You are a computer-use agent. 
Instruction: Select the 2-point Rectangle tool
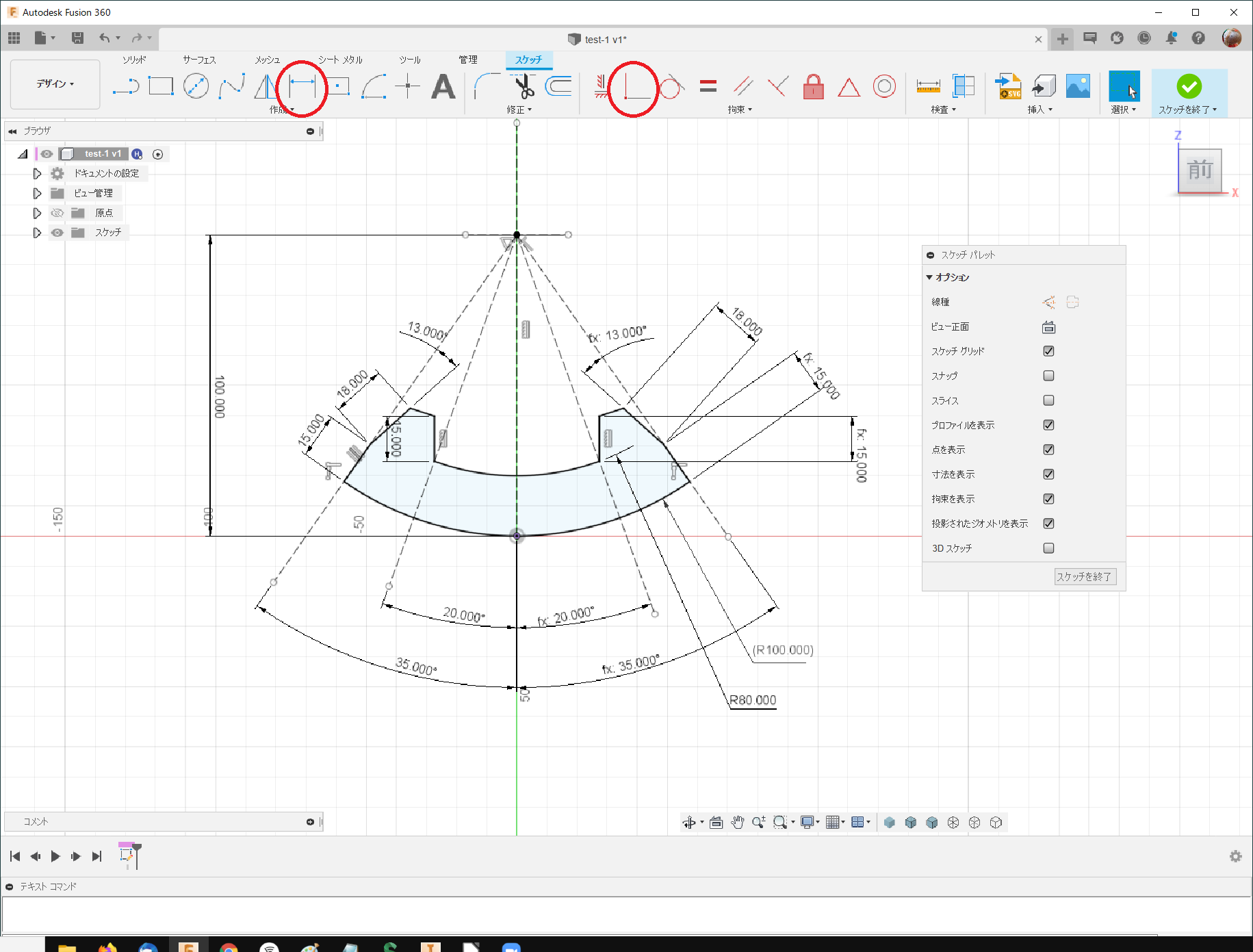pyautogui.click(x=161, y=87)
